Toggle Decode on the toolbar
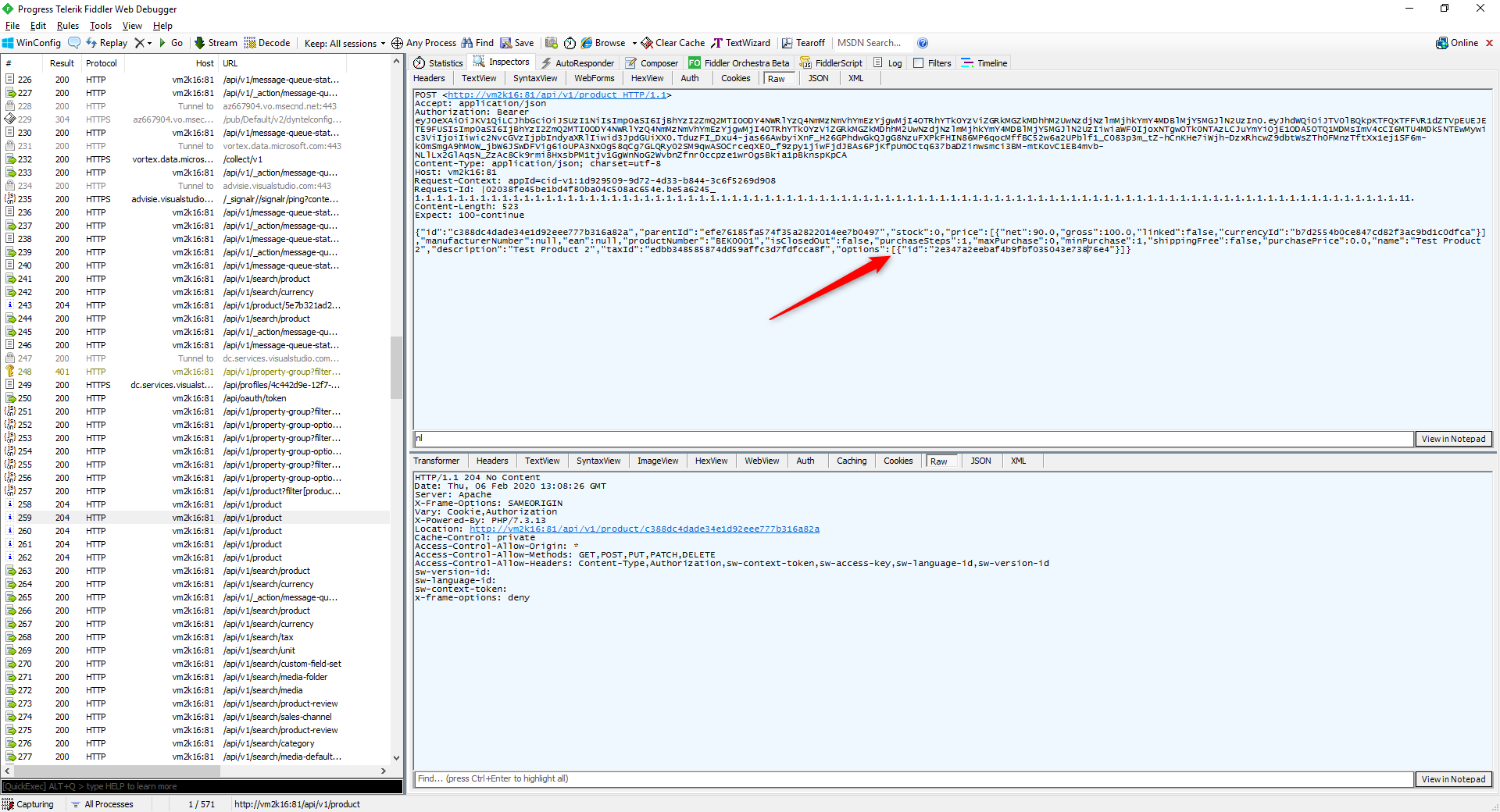The height and width of the screenshot is (812, 1500). (x=267, y=43)
